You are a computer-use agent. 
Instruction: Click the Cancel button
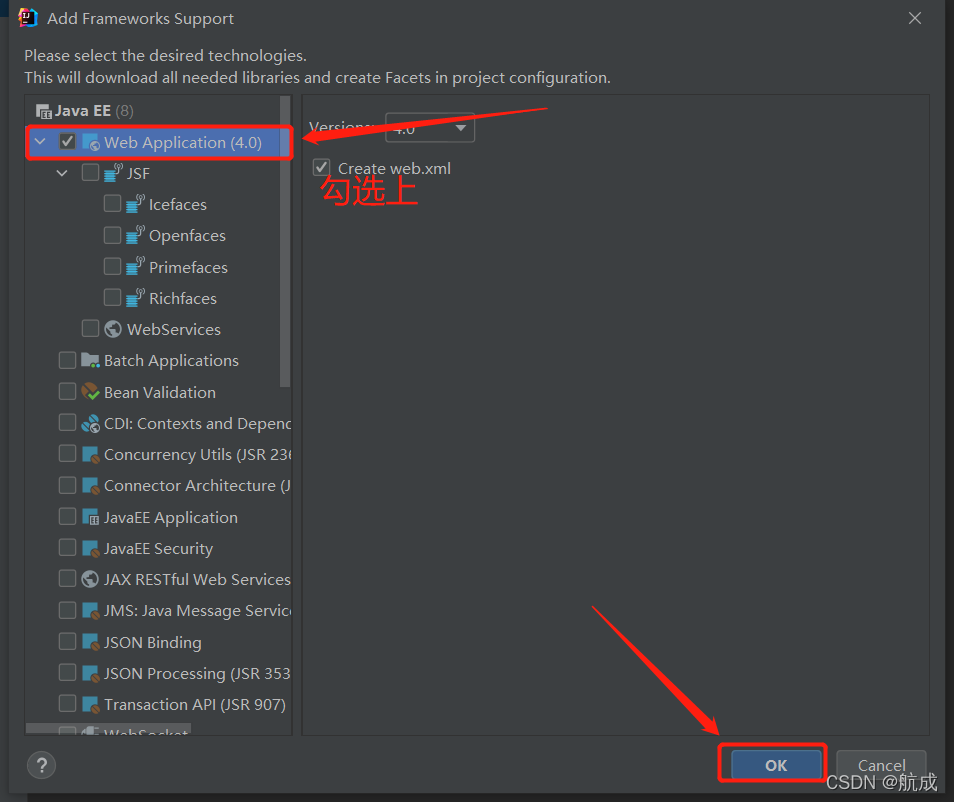point(881,765)
